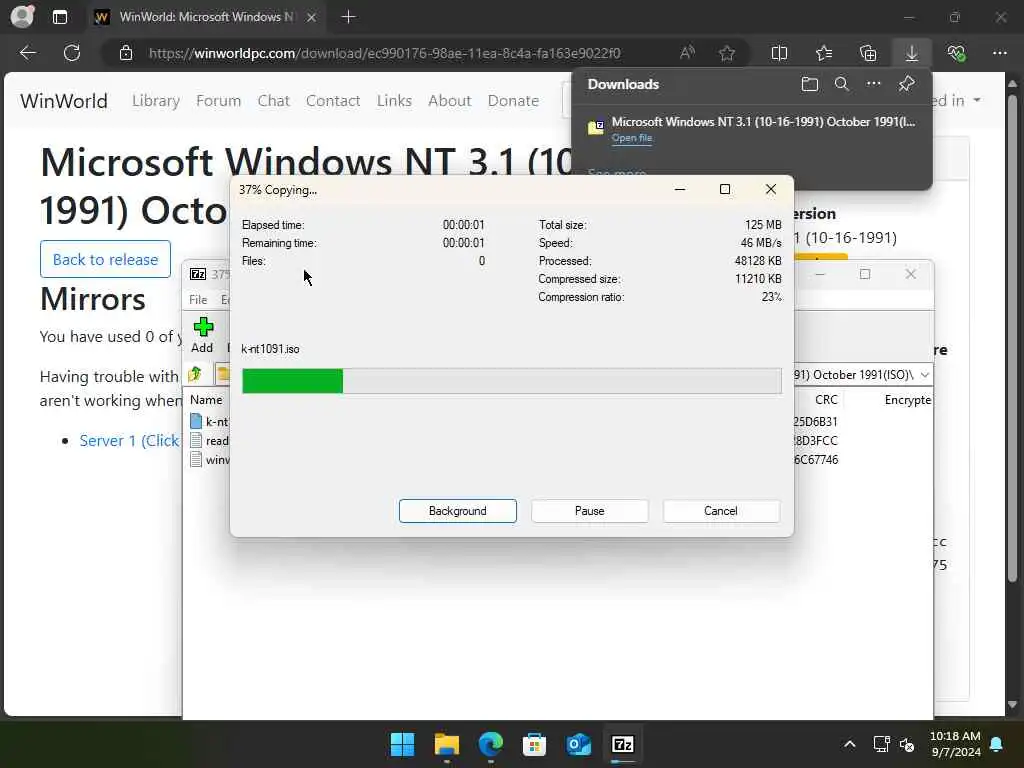Viewport: 1024px width, 768px height.
Task: Toggle Read aloud icon
Action: pos(687,53)
